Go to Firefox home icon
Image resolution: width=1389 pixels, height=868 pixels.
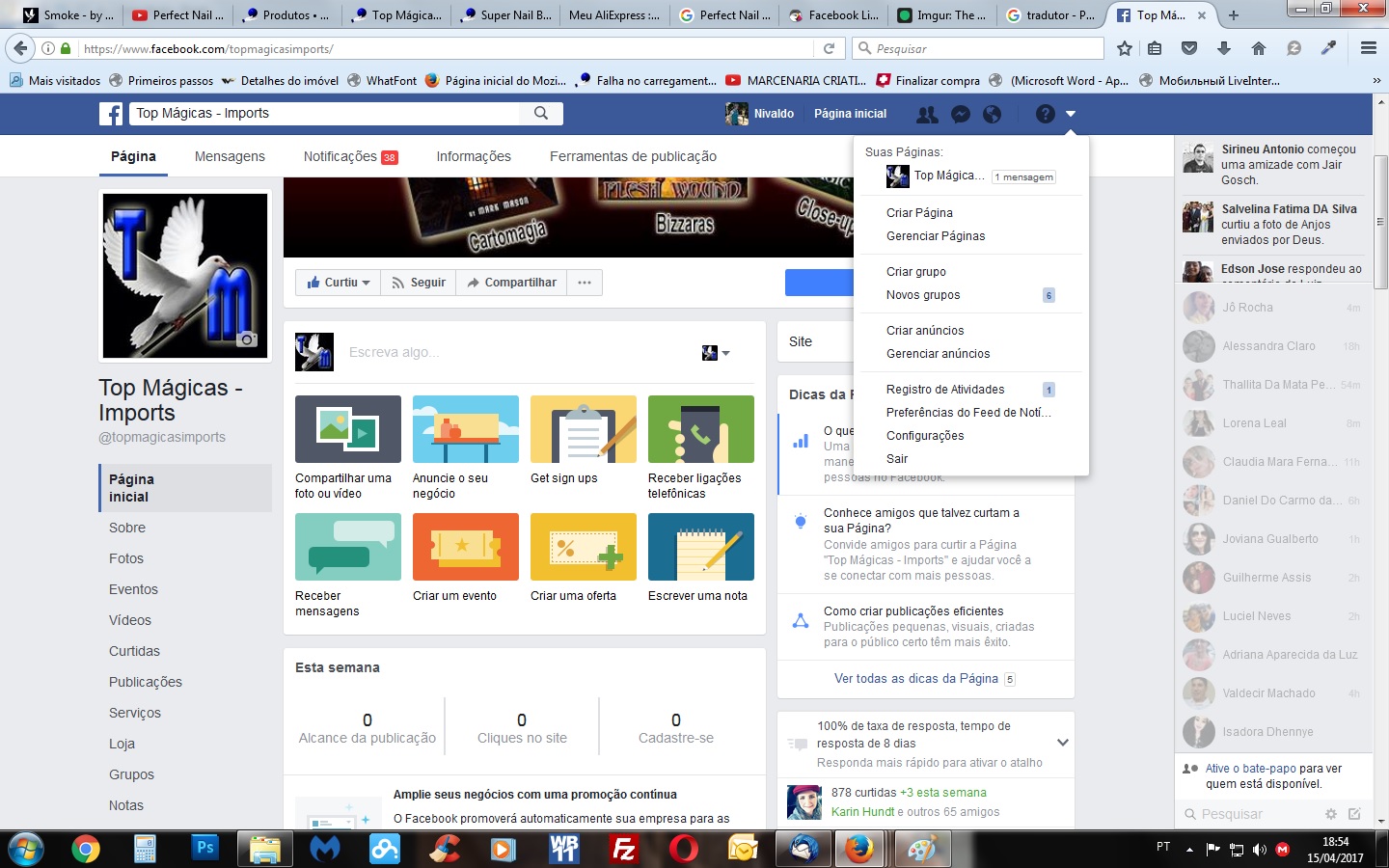(x=1259, y=48)
